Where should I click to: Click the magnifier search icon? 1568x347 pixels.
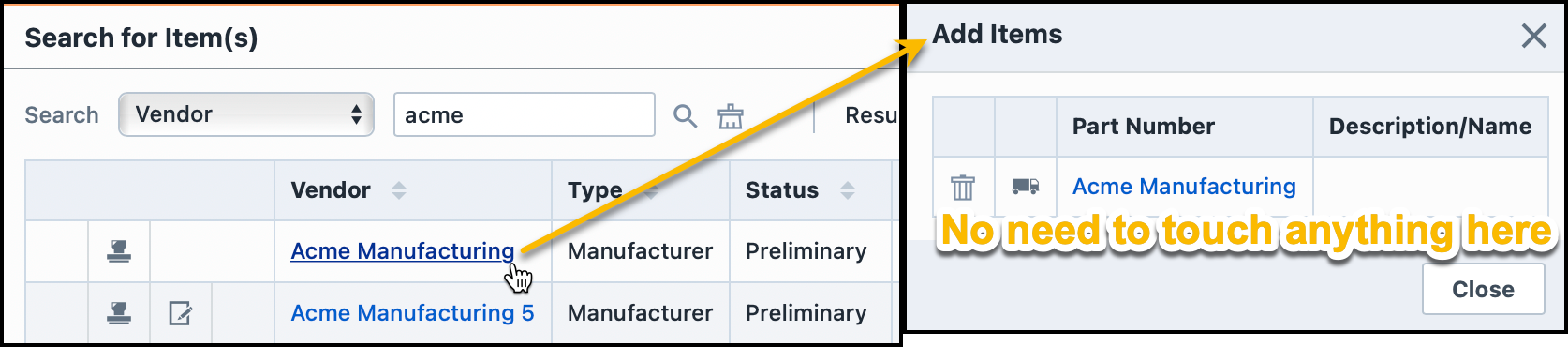pos(686,115)
